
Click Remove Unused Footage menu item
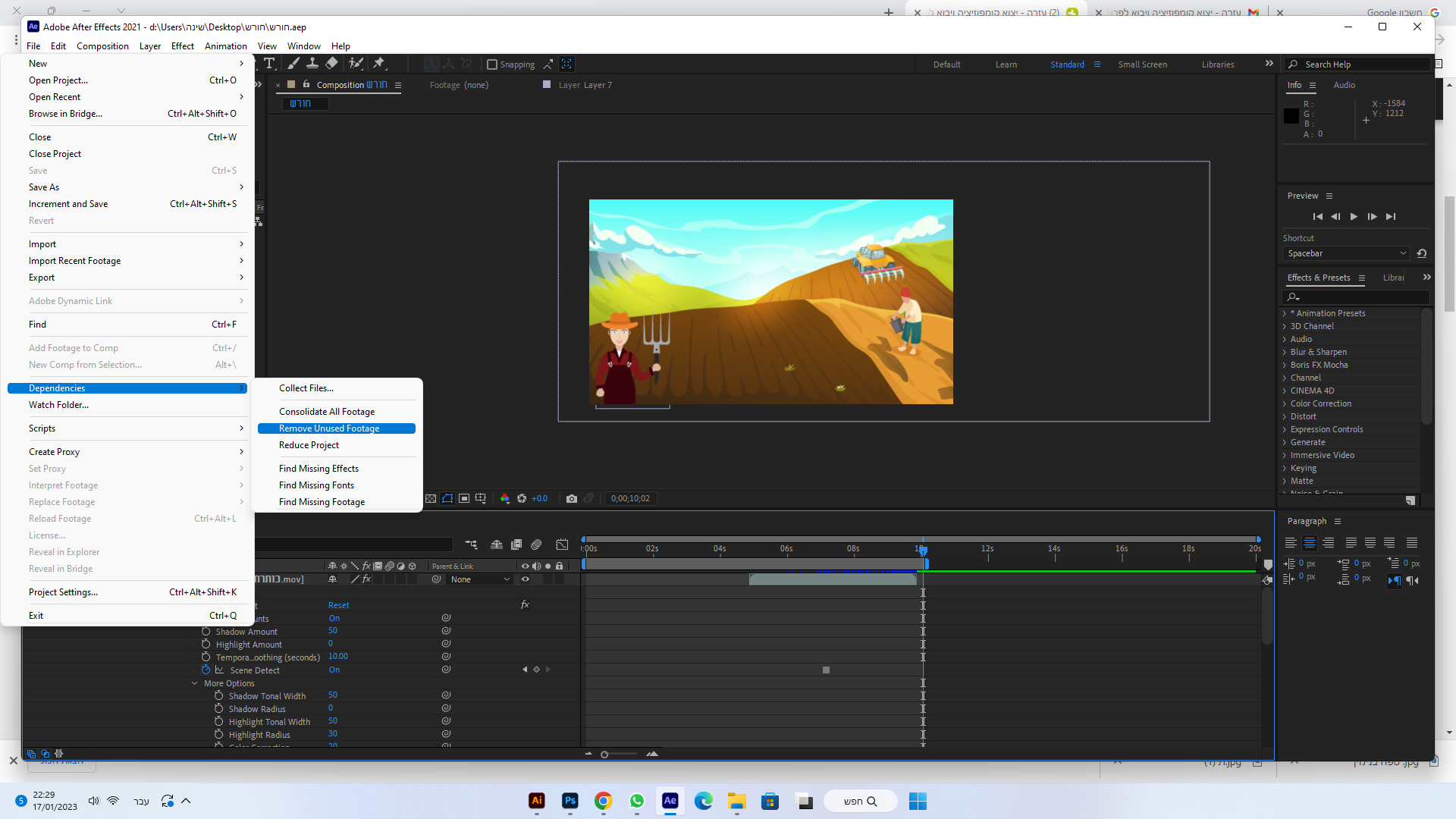[329, 428]
